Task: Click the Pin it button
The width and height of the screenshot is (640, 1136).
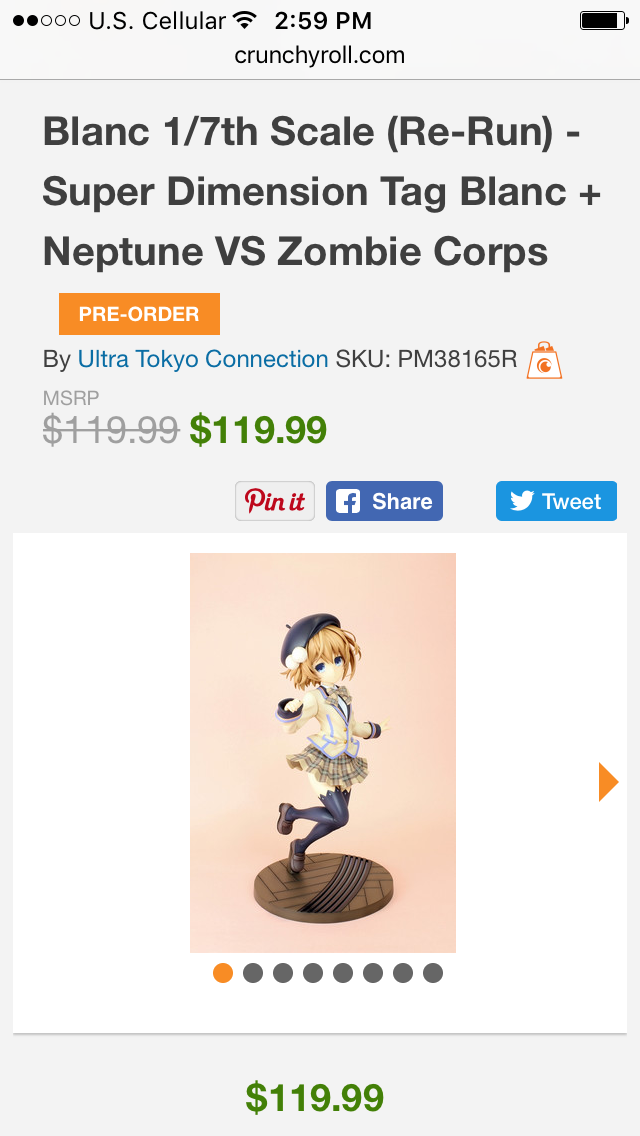Action: pos(275,501)
